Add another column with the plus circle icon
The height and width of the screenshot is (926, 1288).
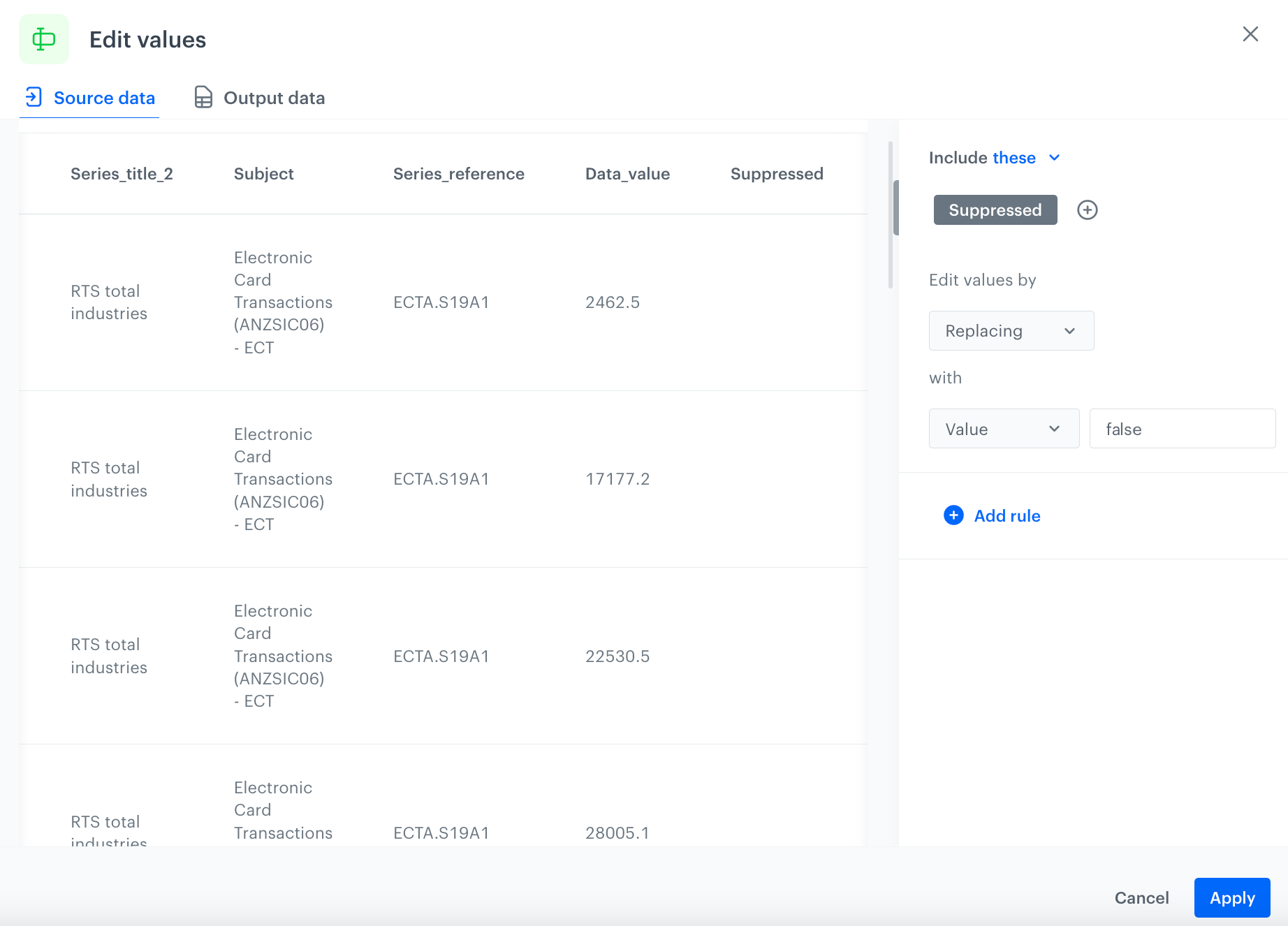tap(1087, 210)
